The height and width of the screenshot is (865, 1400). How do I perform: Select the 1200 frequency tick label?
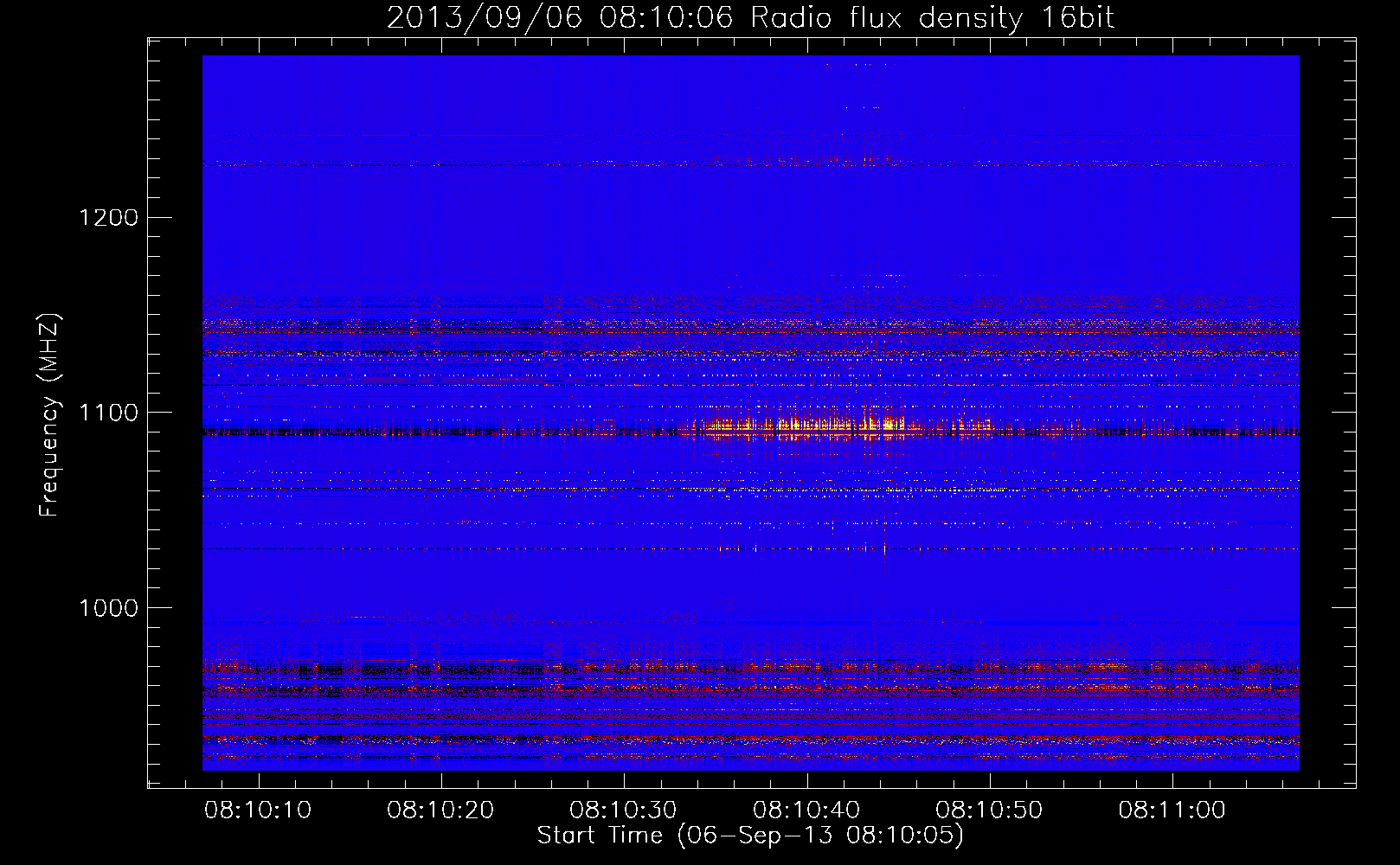coord(108,217)
